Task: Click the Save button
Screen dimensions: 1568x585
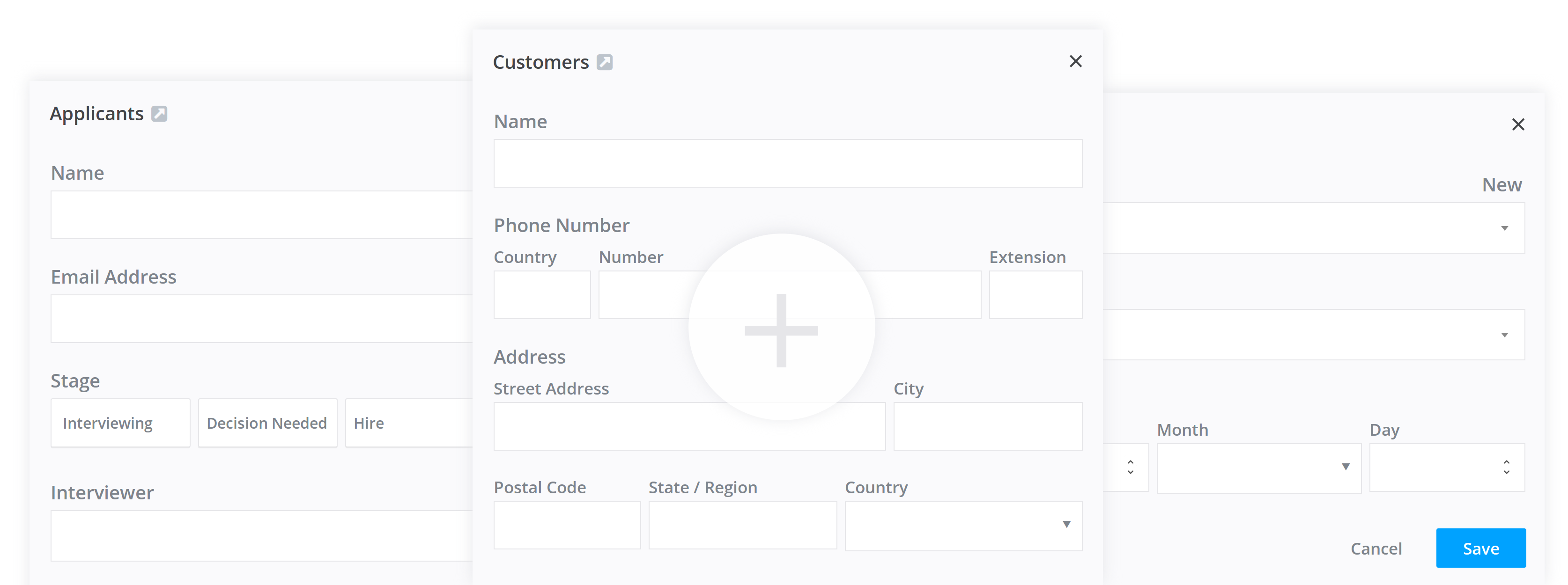Action: 1480,548
